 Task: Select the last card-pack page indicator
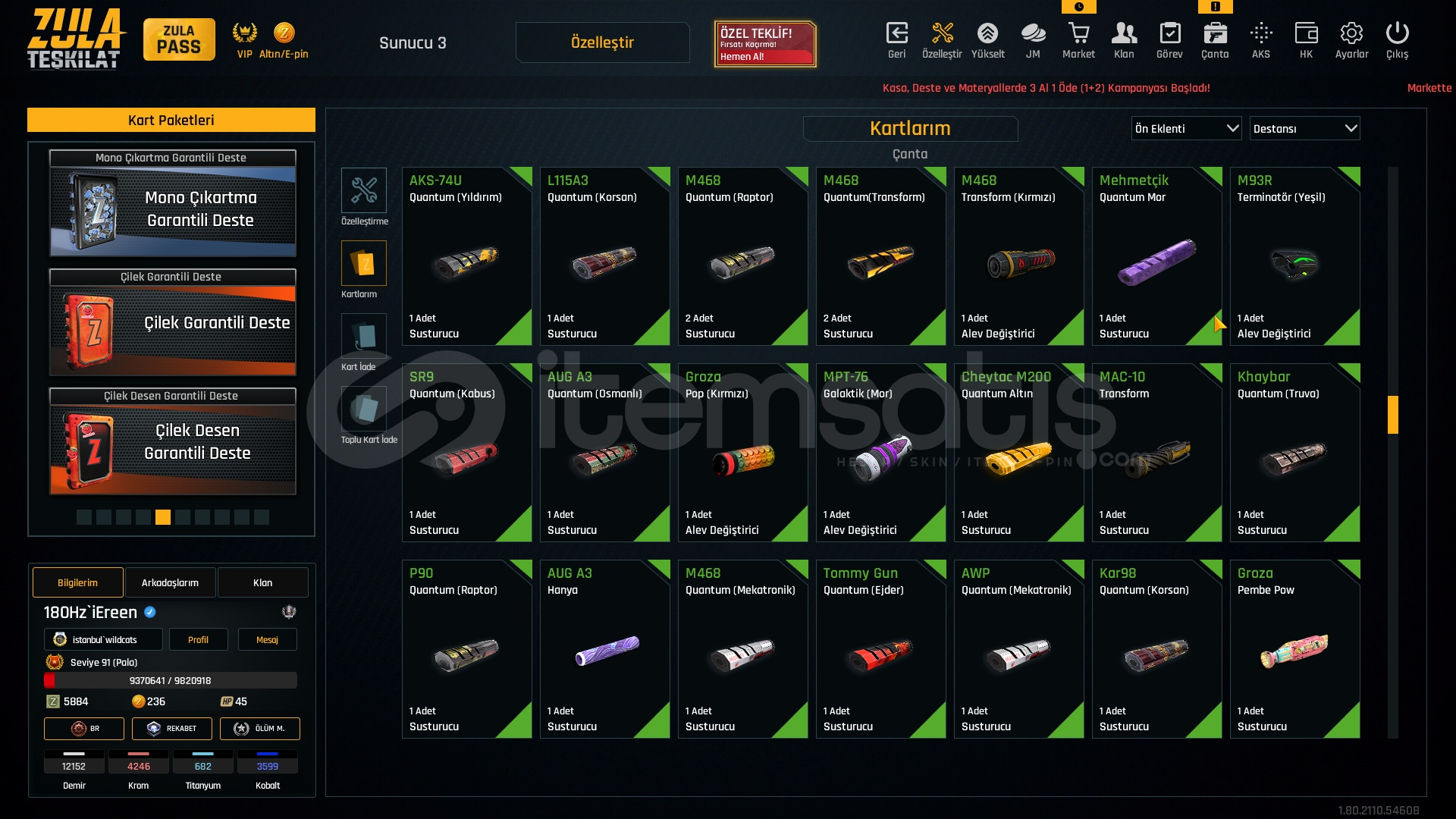tap(262, 517)
